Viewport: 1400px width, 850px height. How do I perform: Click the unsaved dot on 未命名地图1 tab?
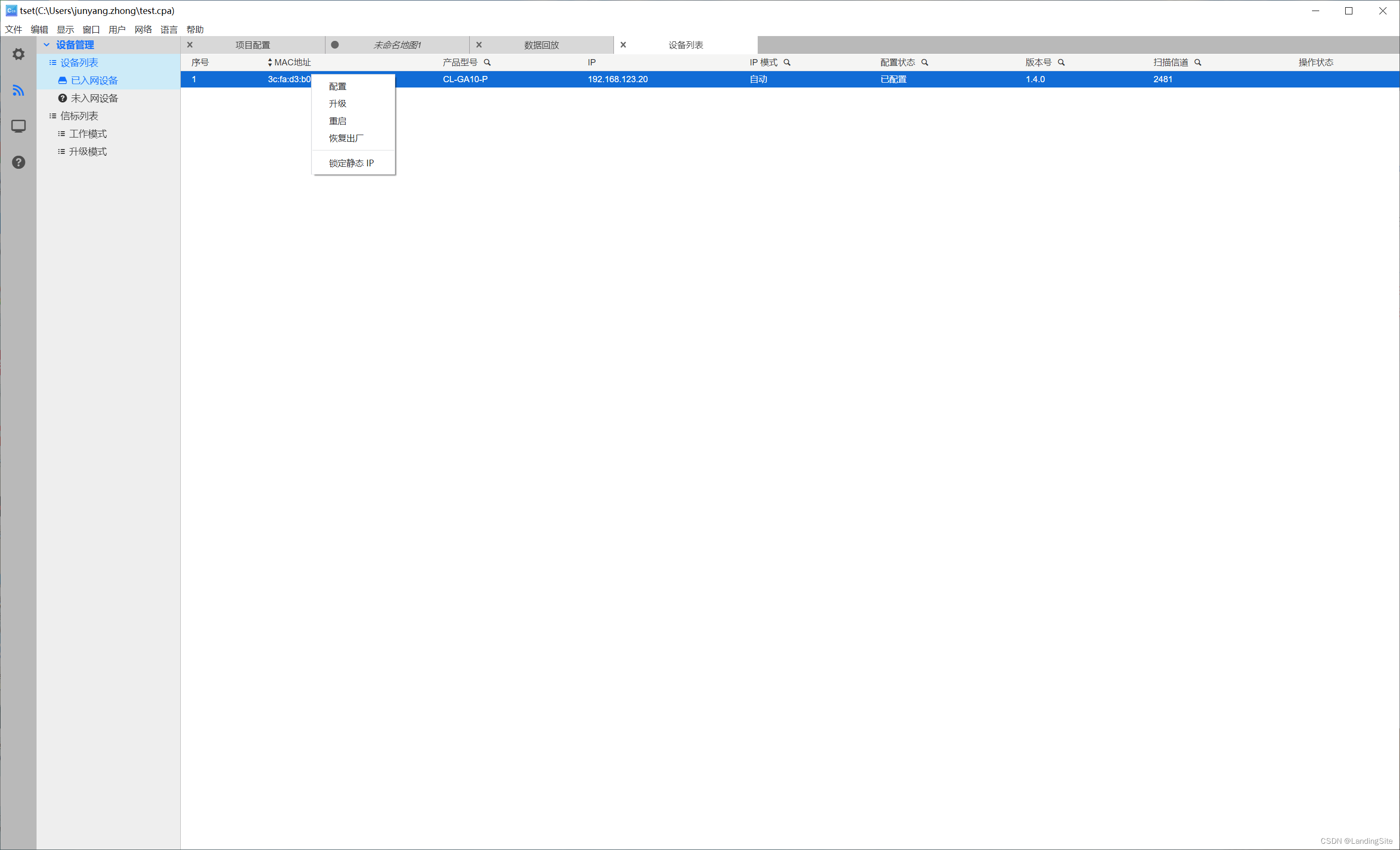[335, 45]
